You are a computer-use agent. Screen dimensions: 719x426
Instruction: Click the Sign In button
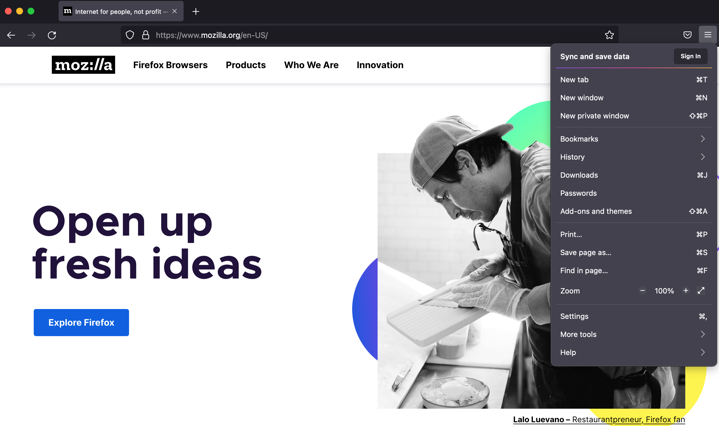click(690, 56)
